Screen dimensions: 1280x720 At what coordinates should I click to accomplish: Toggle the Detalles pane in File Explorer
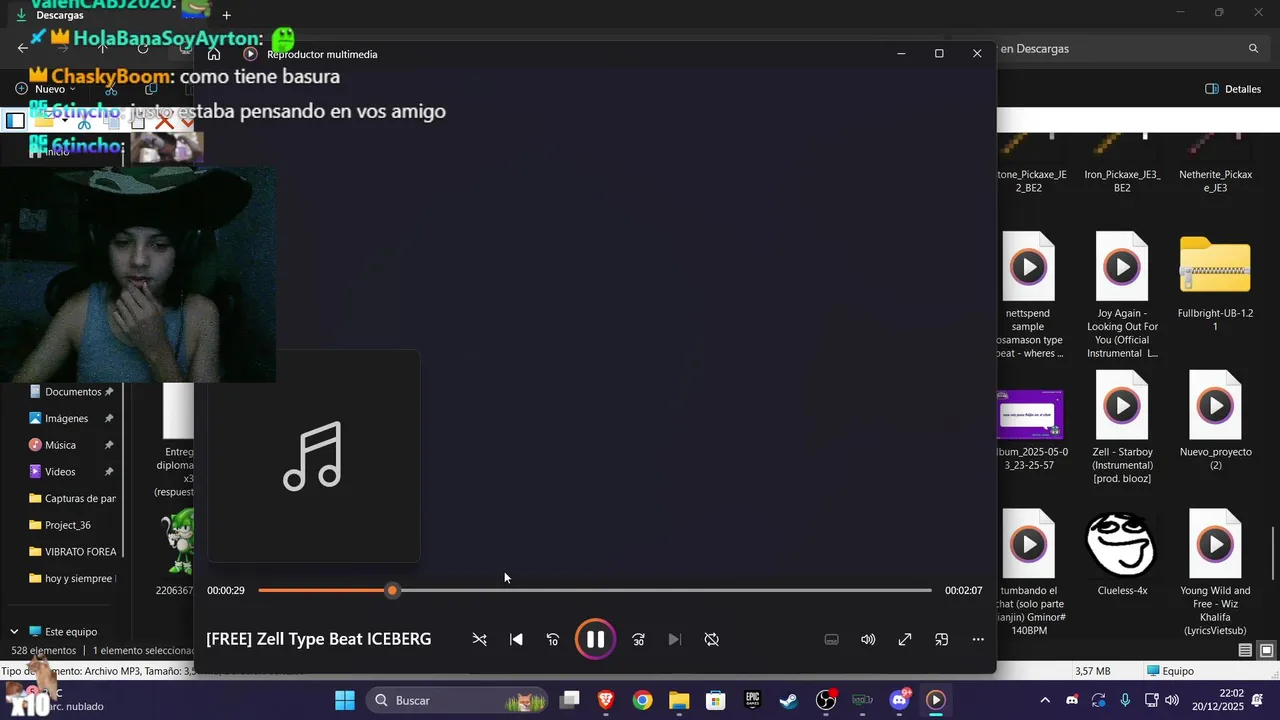tap(1233, 89)
